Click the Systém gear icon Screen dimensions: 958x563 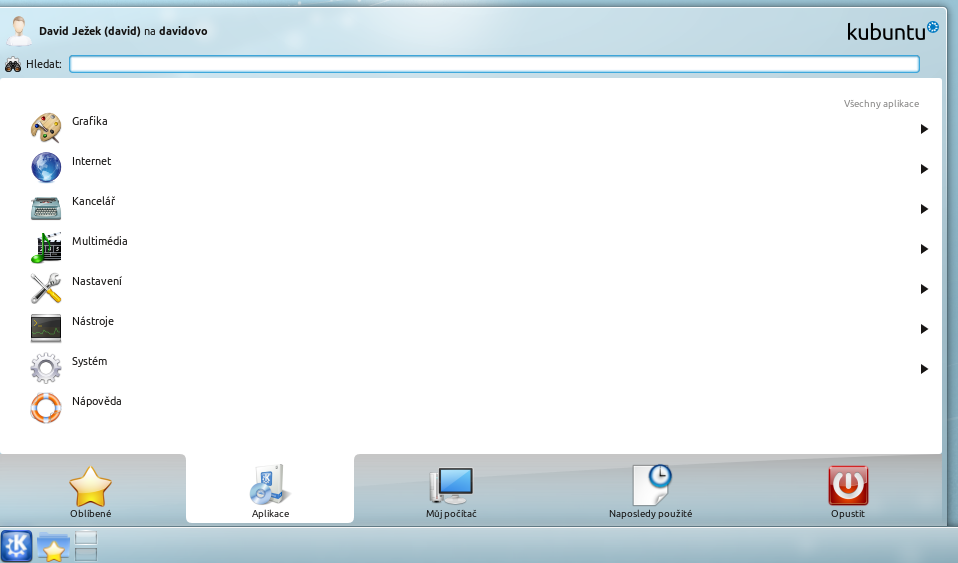pyautogui.click(x=46, y=368)
